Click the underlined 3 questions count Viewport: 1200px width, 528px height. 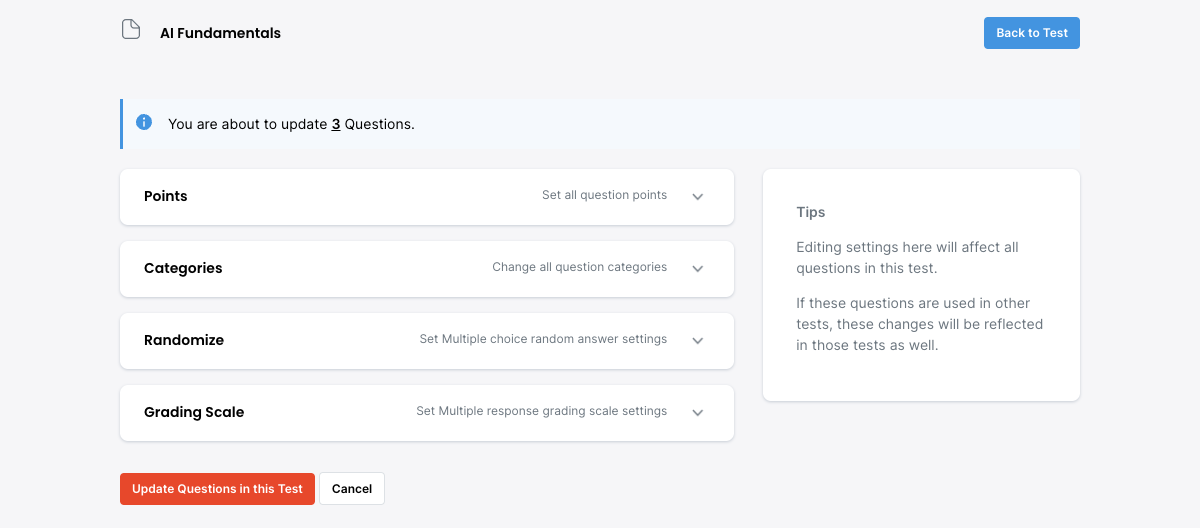[x=336, y=125]
